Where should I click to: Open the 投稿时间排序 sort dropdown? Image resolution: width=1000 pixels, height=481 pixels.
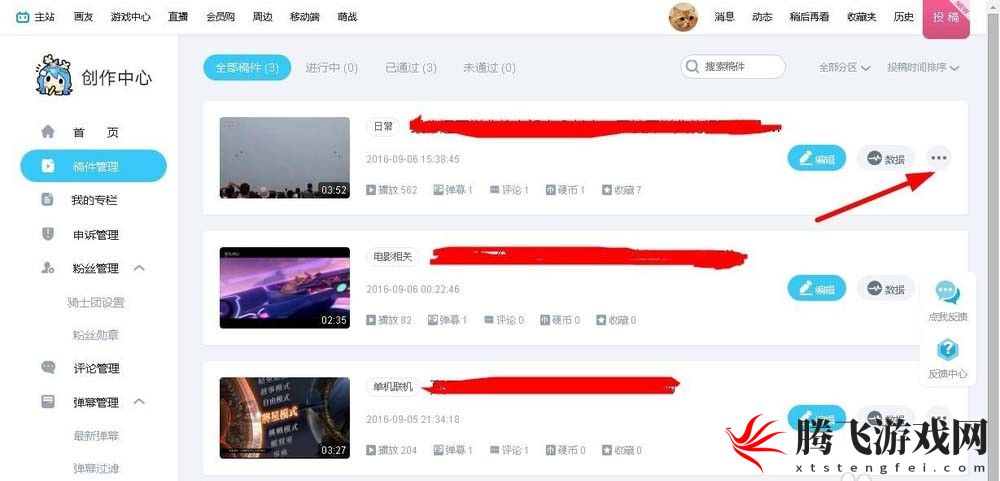click(923, 67)
